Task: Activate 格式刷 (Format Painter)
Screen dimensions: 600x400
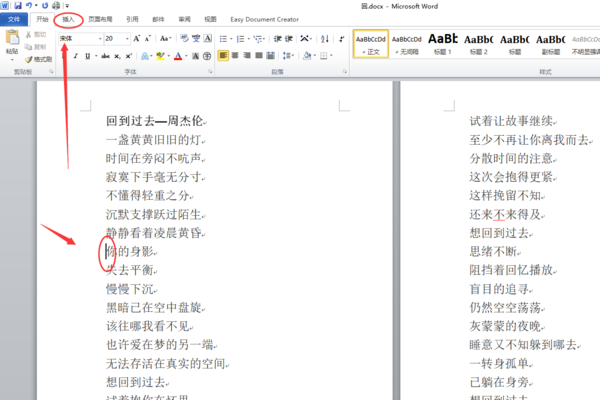Action: click(x=38, y=59)
